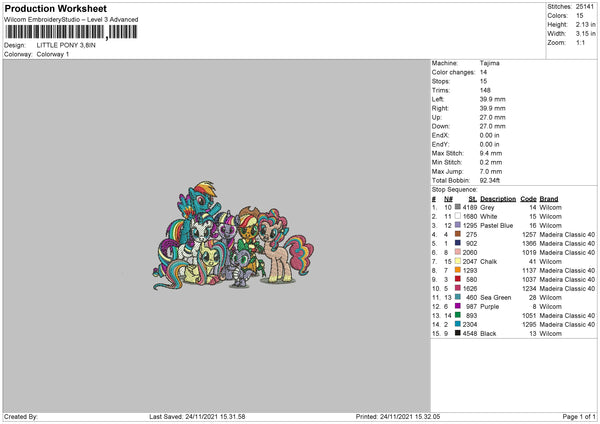
Task: Select the pink swatch for code 1019
Action: pos(458,252)
